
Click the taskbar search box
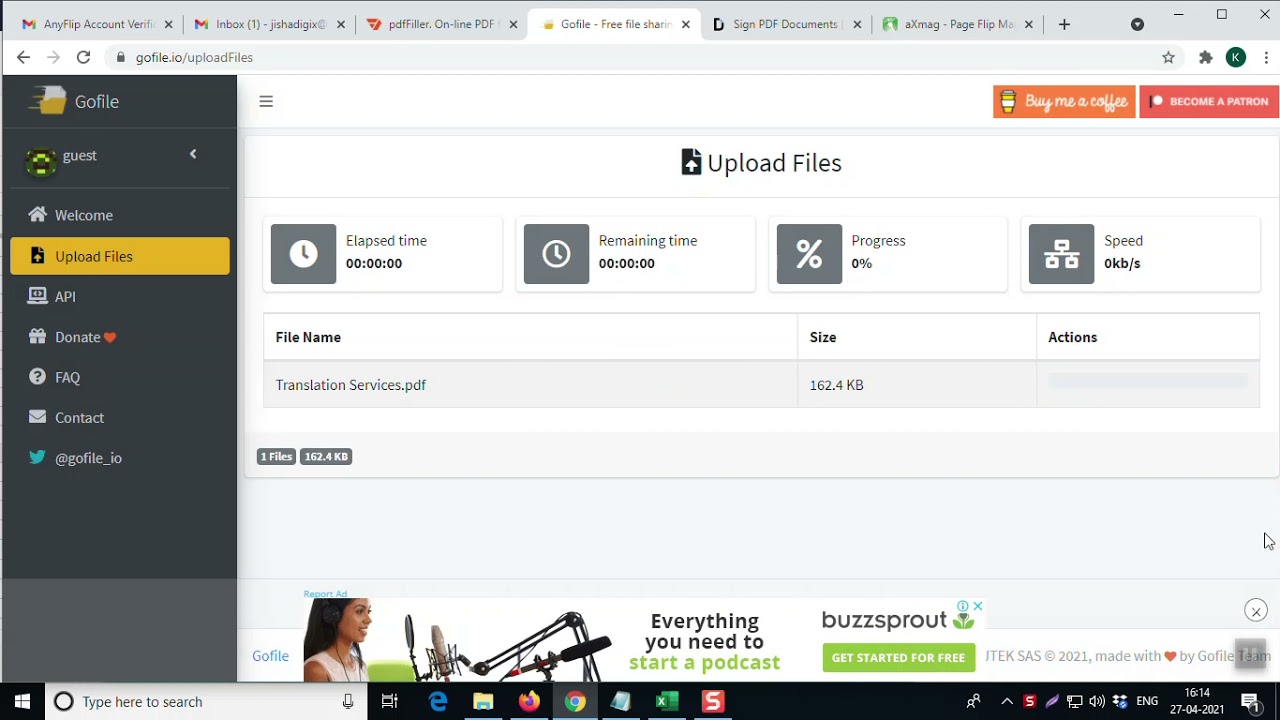(205, 701)
